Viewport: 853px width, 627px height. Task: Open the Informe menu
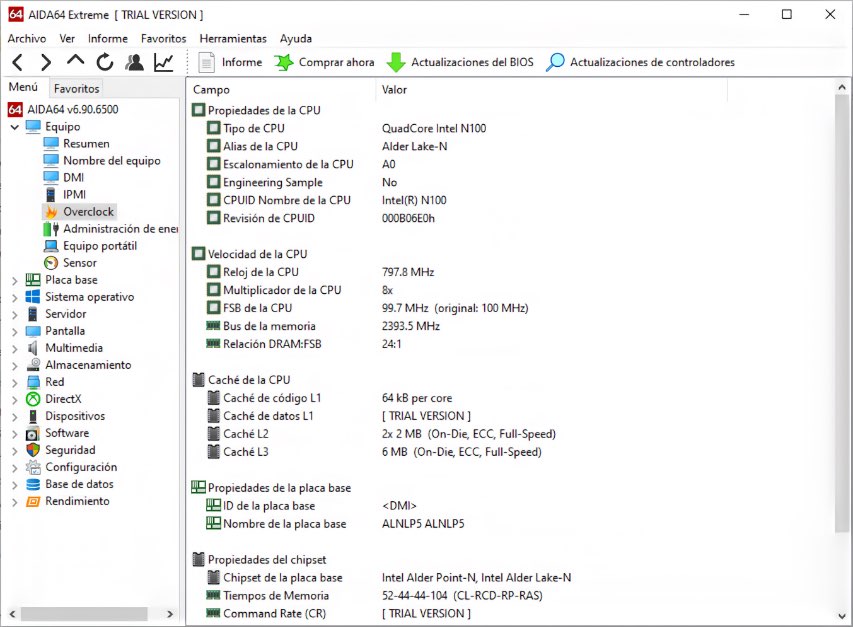[108, 39]
